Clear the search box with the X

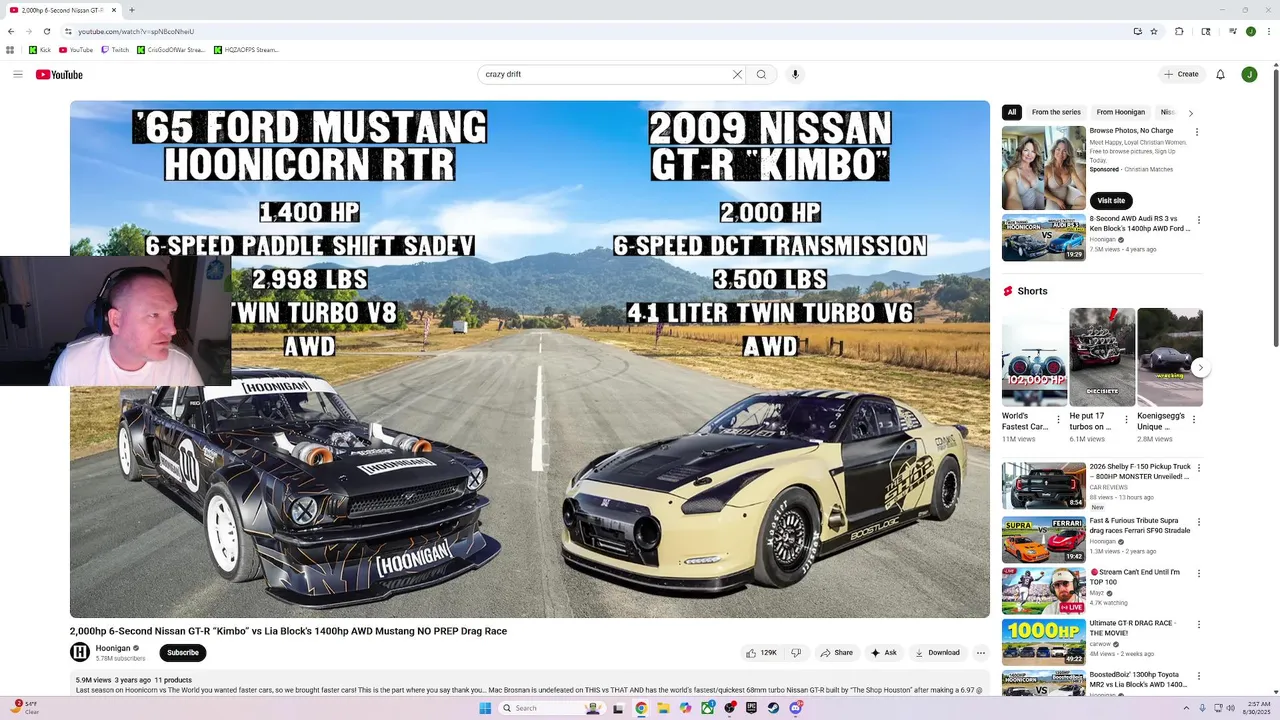[737, 74]
